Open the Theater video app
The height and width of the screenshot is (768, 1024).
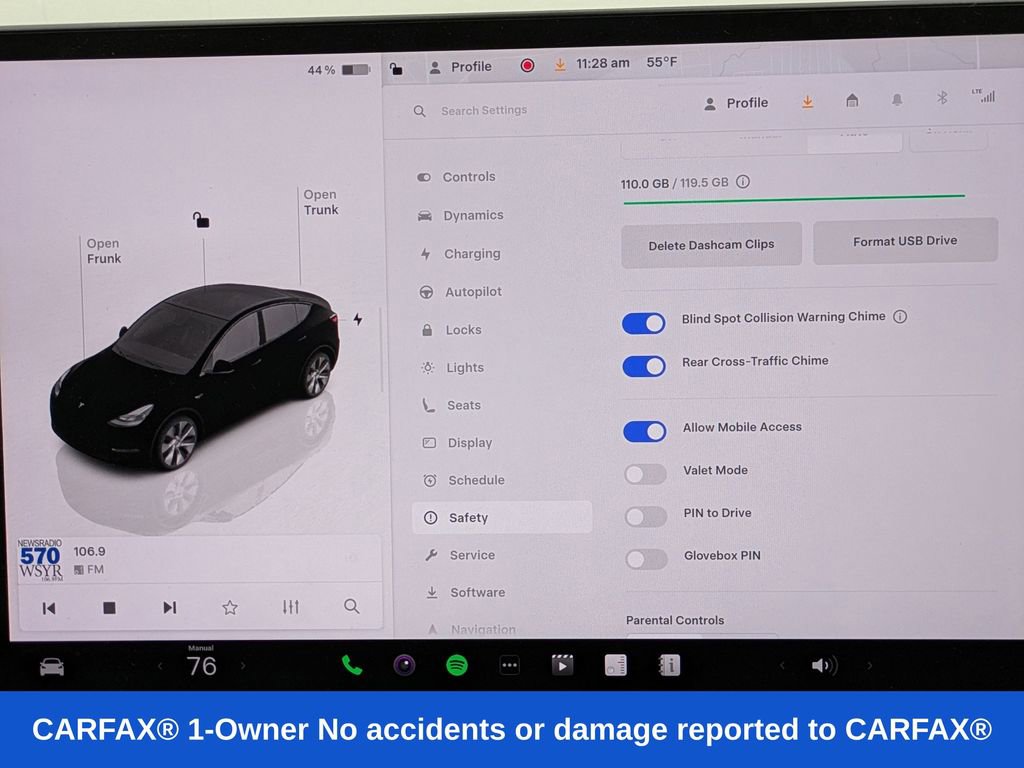click(x=562, y=665)
